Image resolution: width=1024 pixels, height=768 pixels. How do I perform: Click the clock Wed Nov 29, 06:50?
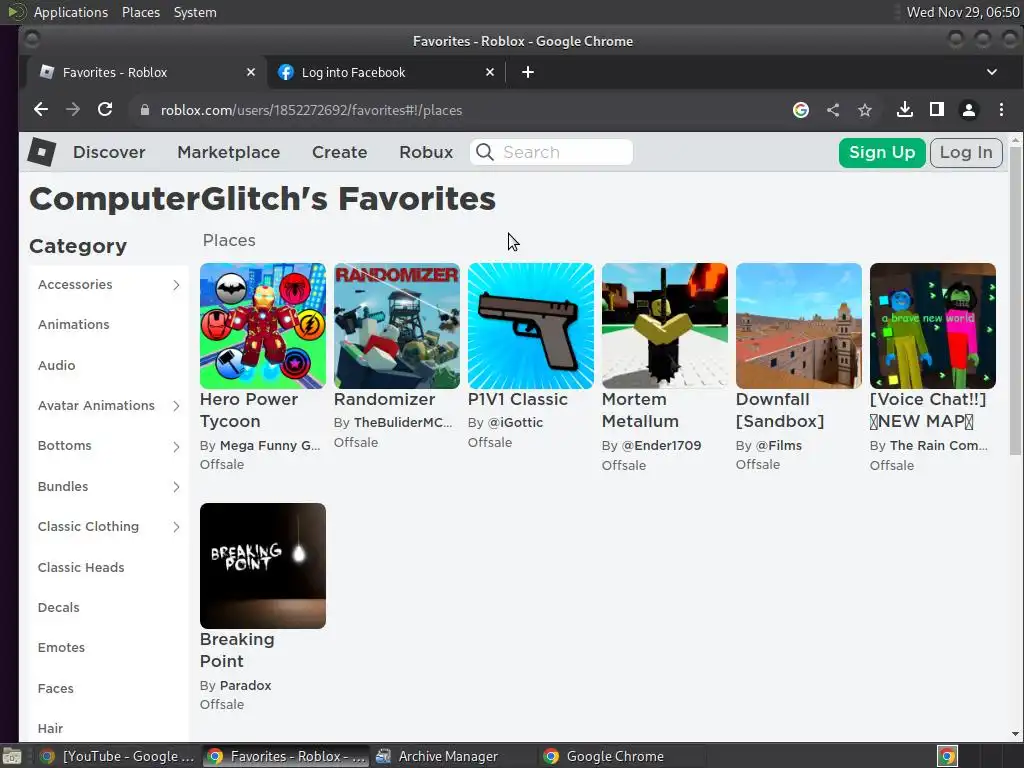tap(963, 12)
